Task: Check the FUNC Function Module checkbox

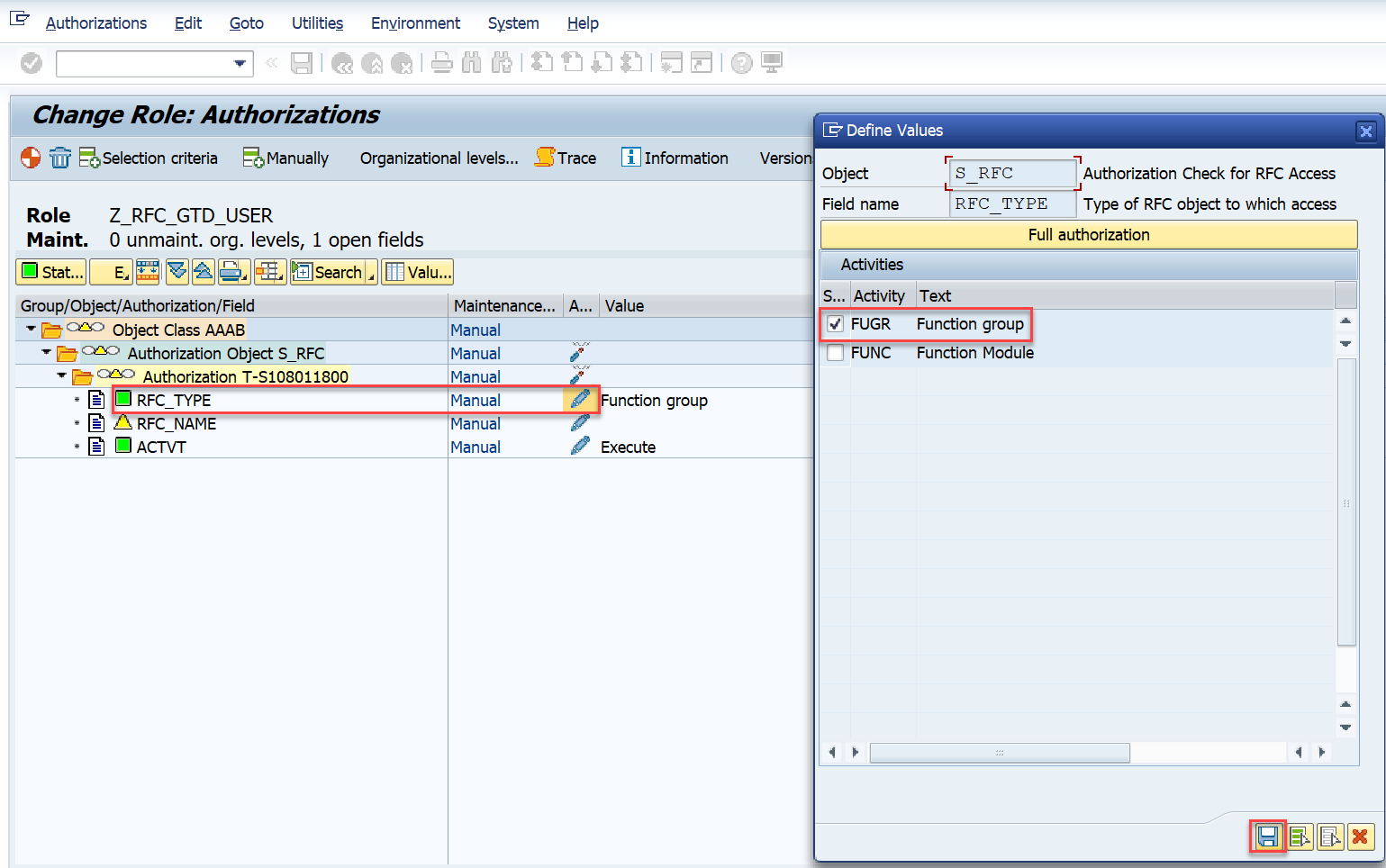Action: tap(836, 353)
